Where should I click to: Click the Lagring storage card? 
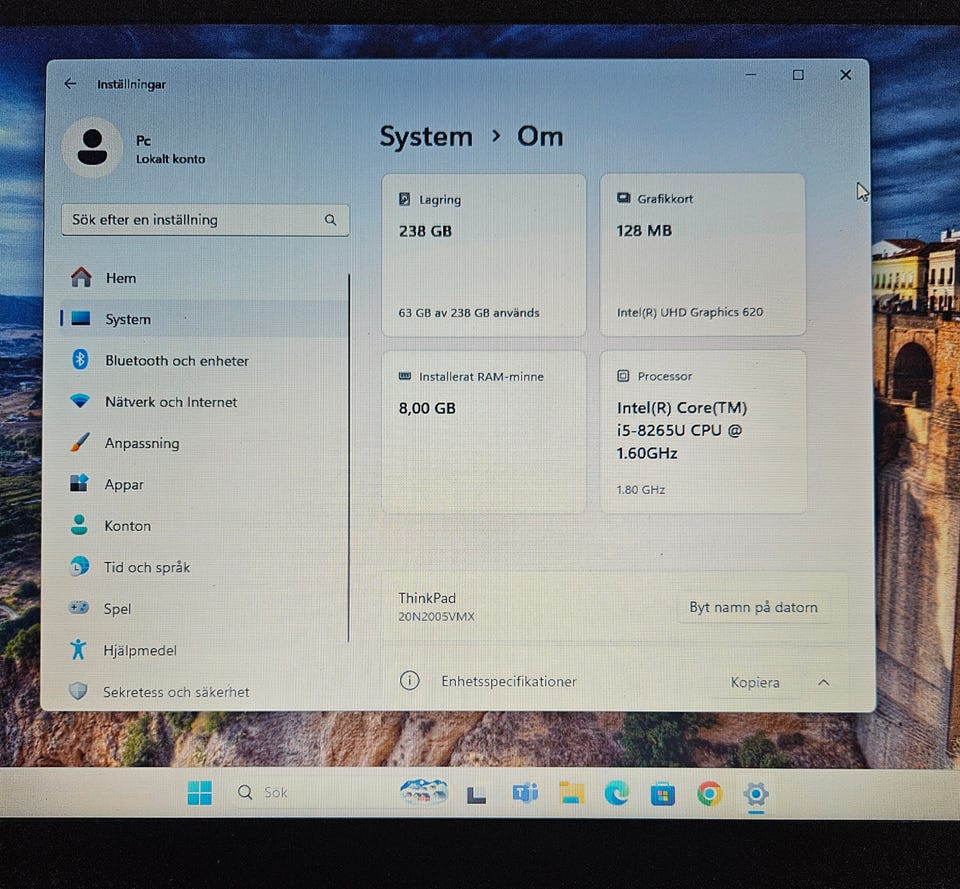click(484, 255)
